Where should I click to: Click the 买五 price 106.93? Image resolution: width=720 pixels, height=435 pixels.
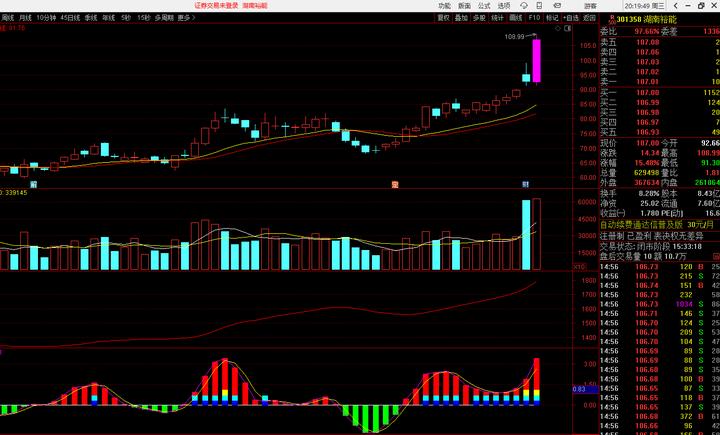coord(647,132)
